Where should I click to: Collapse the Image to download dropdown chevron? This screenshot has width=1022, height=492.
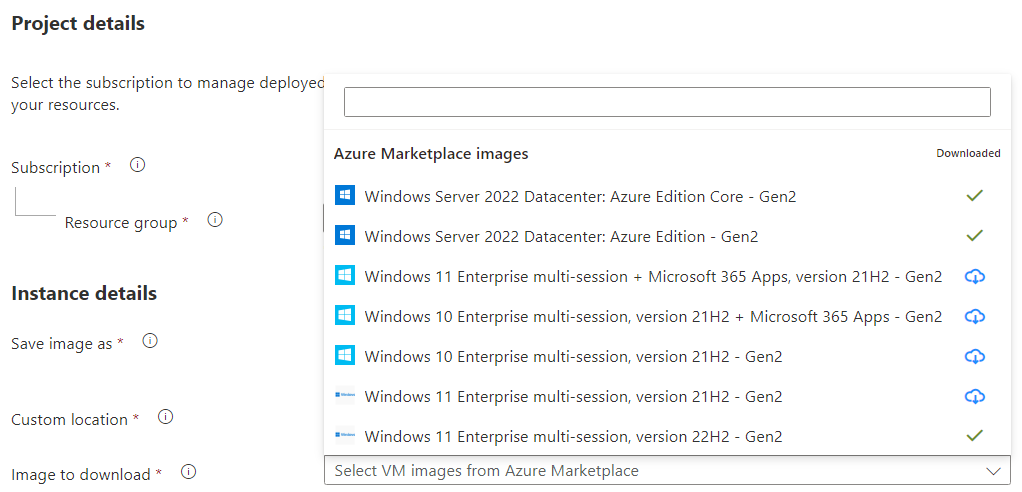(992, 471)
